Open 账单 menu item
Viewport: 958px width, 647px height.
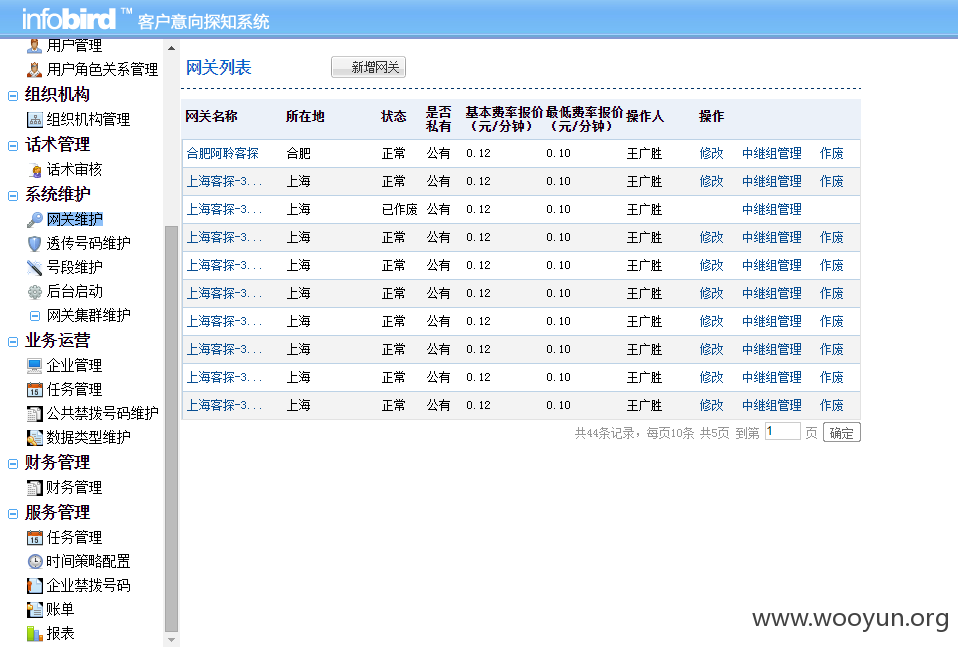(60, 610)
